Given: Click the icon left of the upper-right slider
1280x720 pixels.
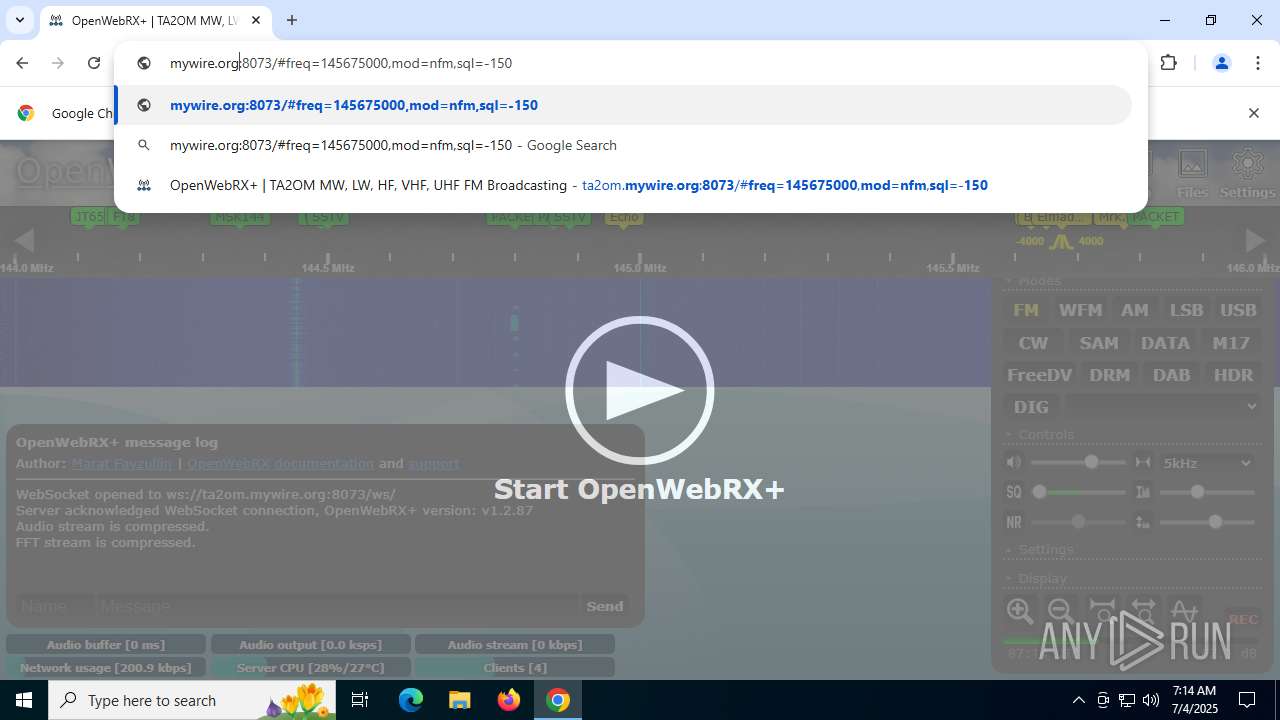Looking at the screenshot, I should click(x=1143, y=492).
